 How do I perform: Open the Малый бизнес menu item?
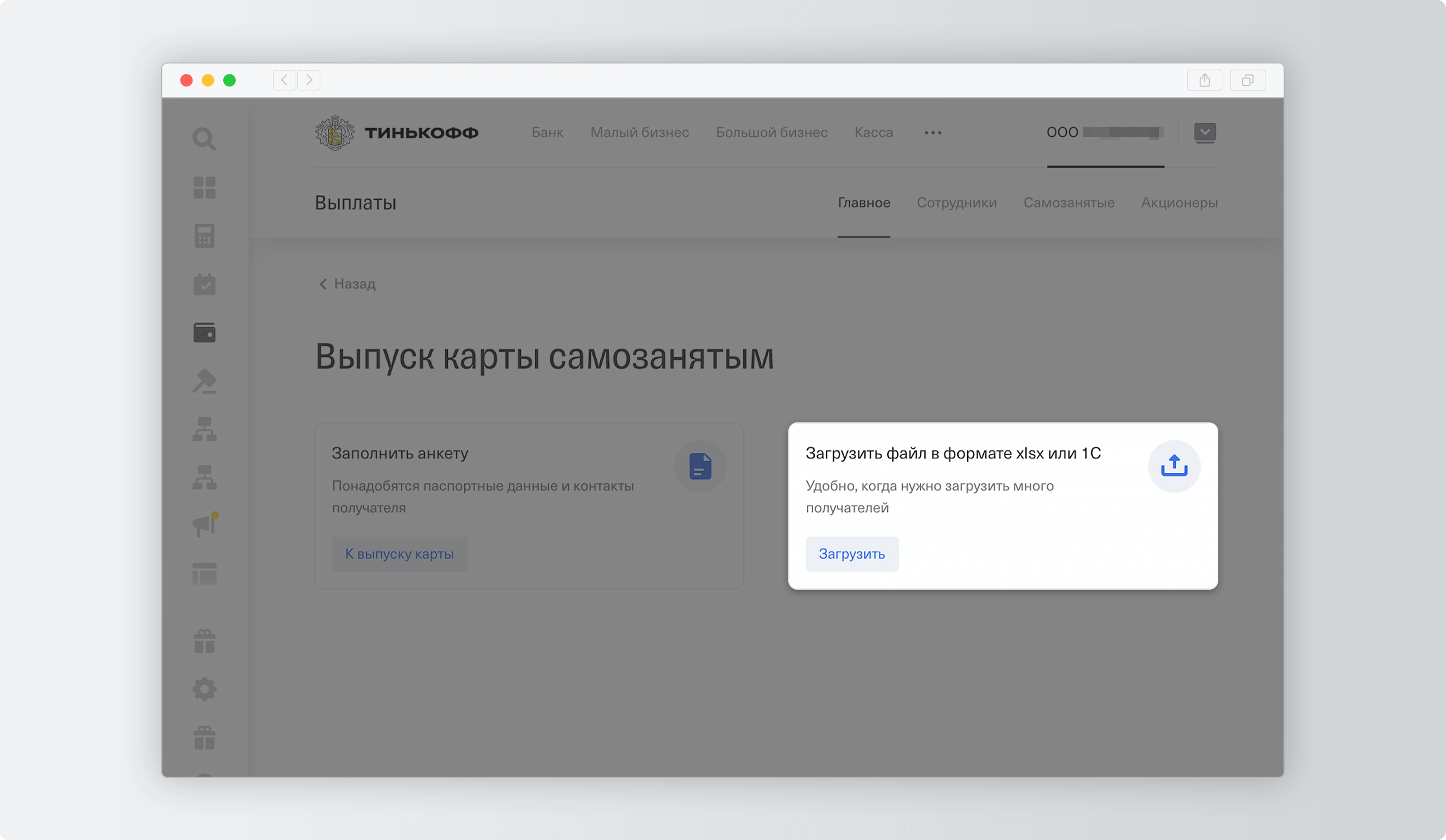tap(639, 132)
